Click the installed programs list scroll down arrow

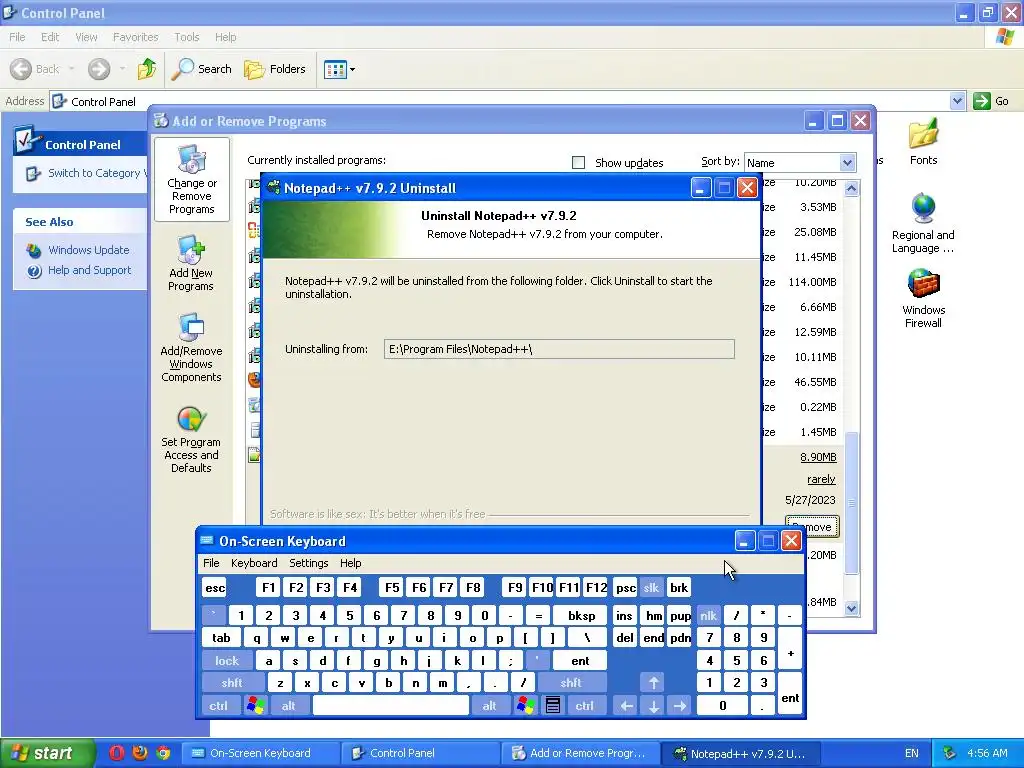851,608
